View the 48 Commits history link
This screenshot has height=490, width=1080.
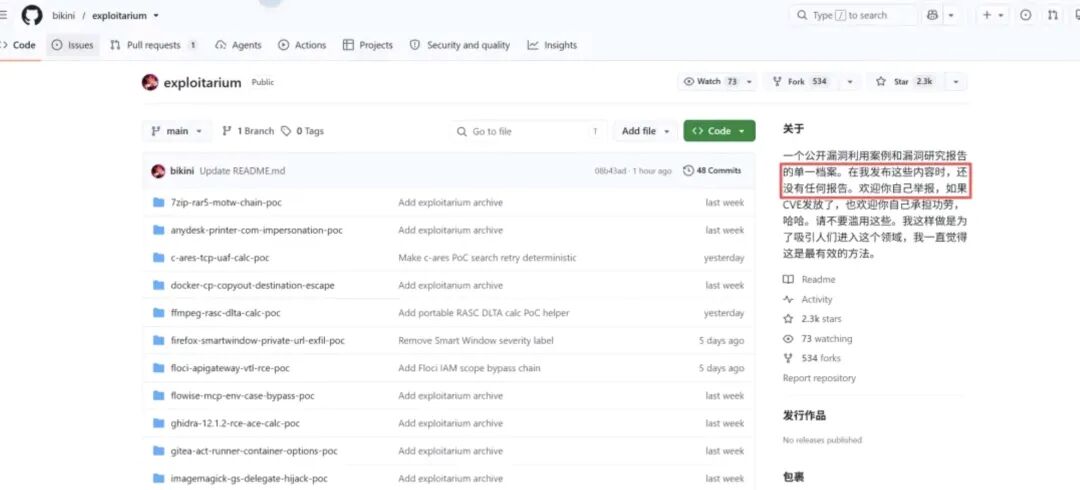point(712,171)
